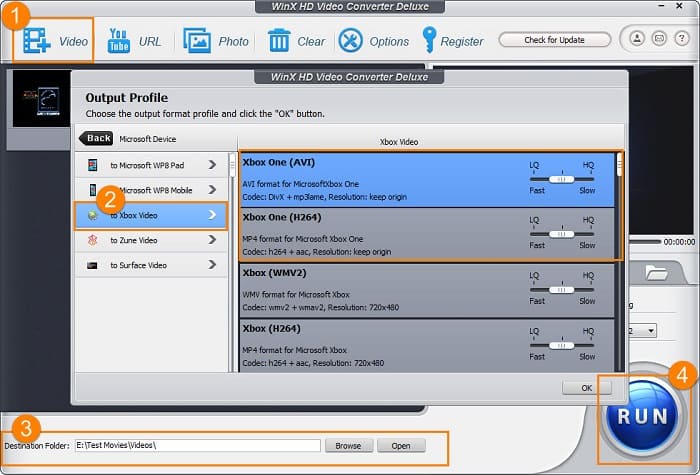This screenshot has width=700, height=475.
Task: Start conversion with the RUN button
Action: [x=643, y=417]
